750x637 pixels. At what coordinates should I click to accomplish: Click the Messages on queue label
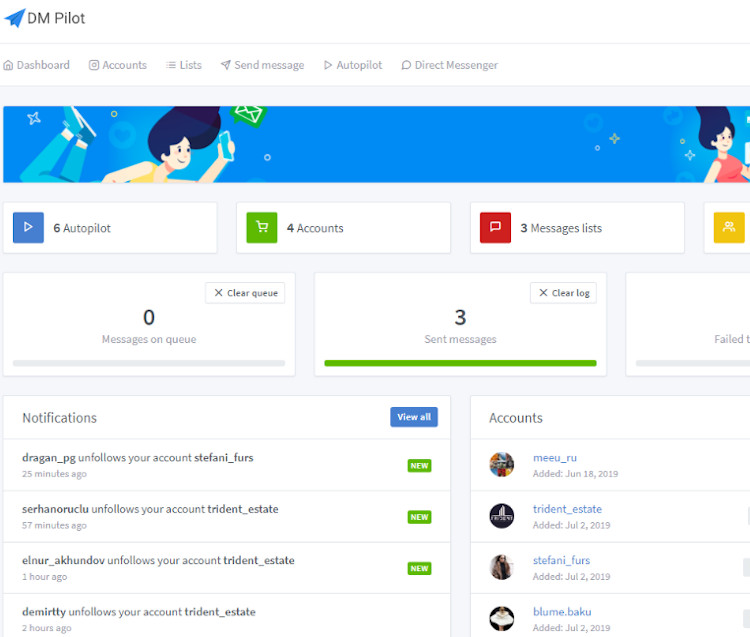(x=149, y=339)
